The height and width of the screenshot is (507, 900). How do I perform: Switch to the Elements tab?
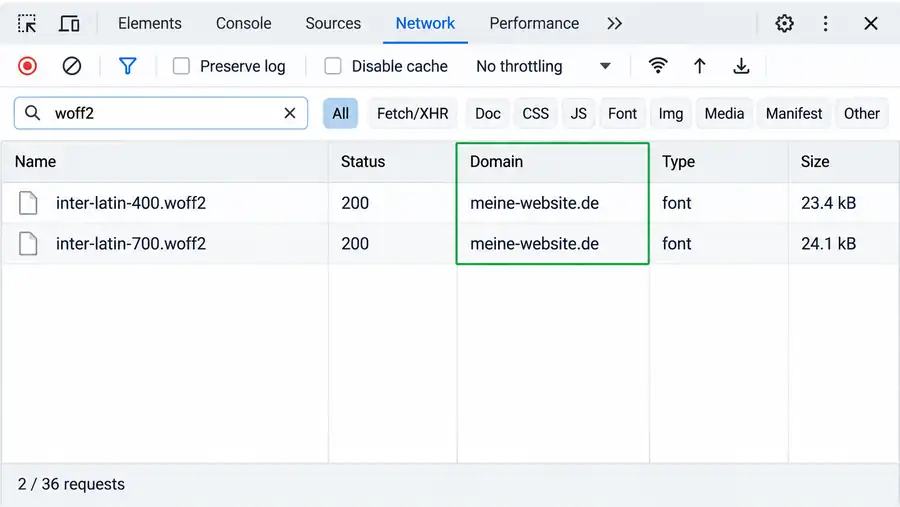tap(150, 24)
